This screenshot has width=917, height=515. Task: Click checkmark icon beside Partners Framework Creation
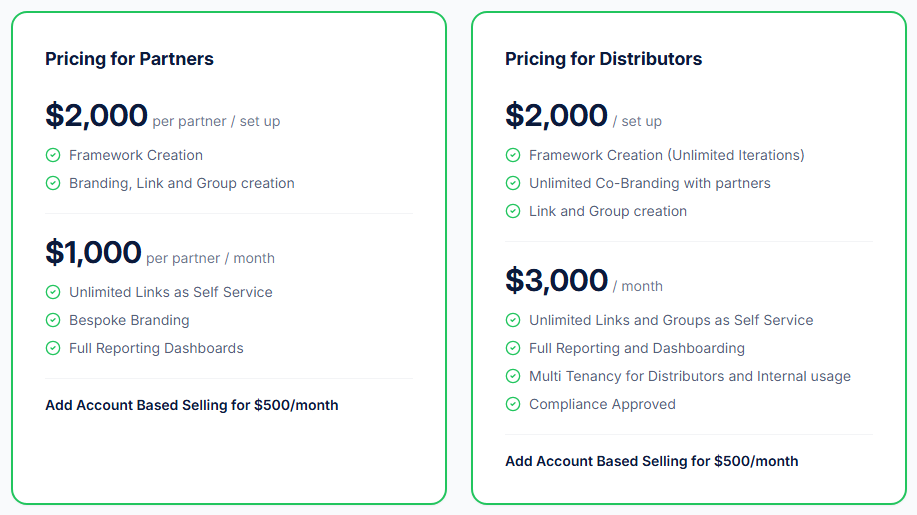pyautogui.click(x=53, y=155)
